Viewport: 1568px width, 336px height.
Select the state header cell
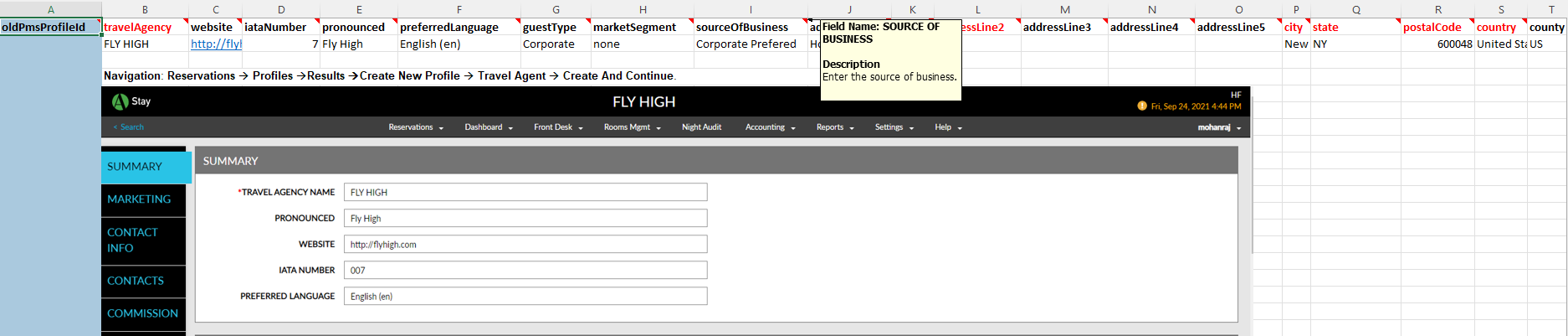(1355, 27)
